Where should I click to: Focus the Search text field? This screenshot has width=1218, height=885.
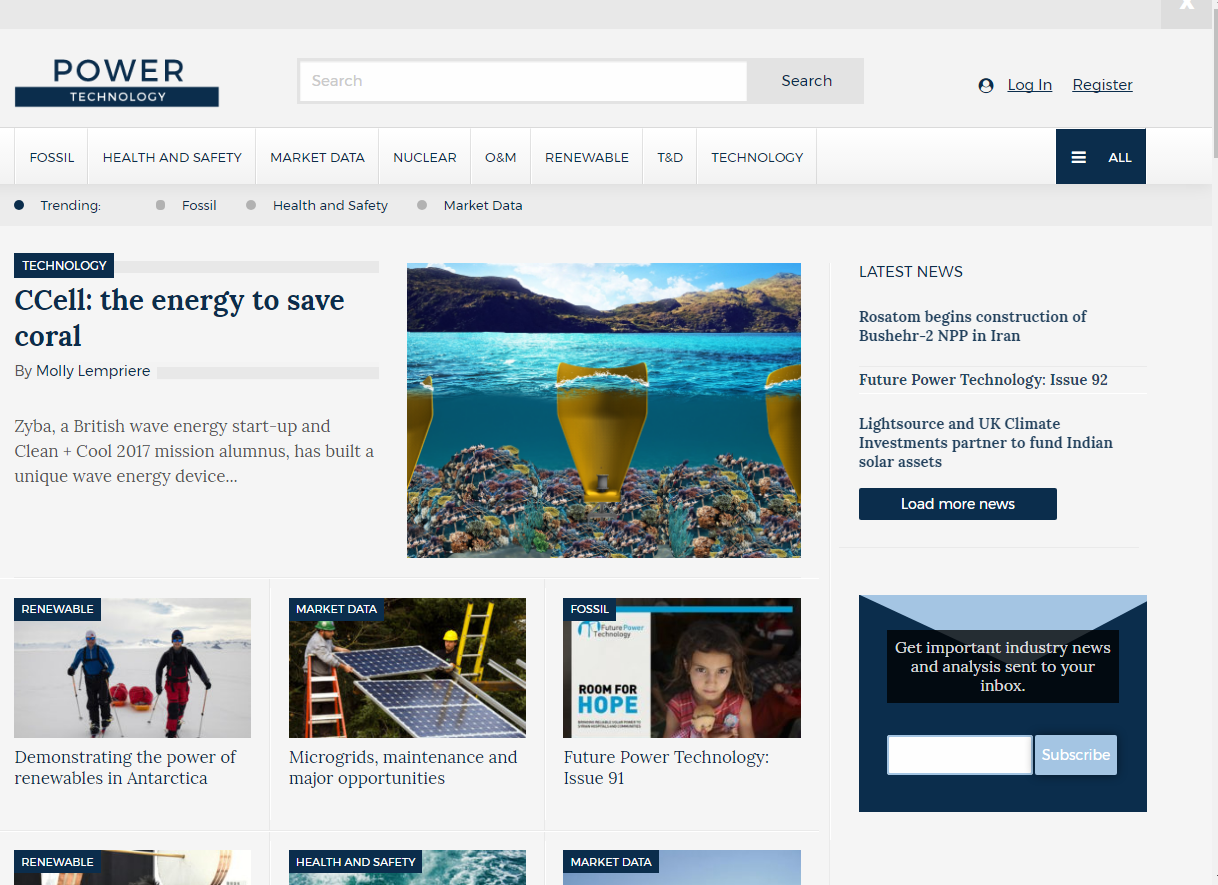(x=523, y=81)
